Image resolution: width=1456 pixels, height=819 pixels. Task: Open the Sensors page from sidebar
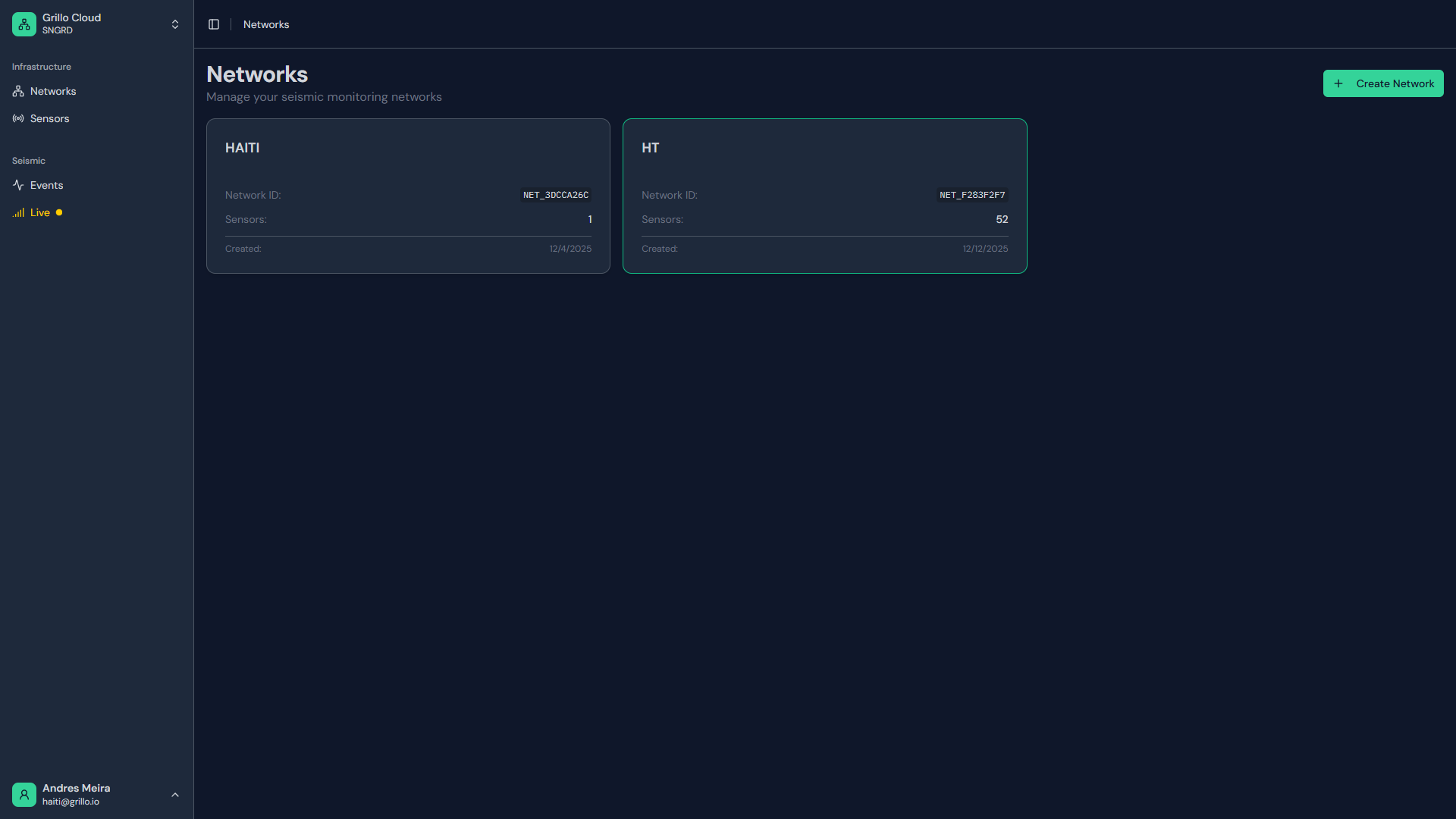click(x=49, y=118)
